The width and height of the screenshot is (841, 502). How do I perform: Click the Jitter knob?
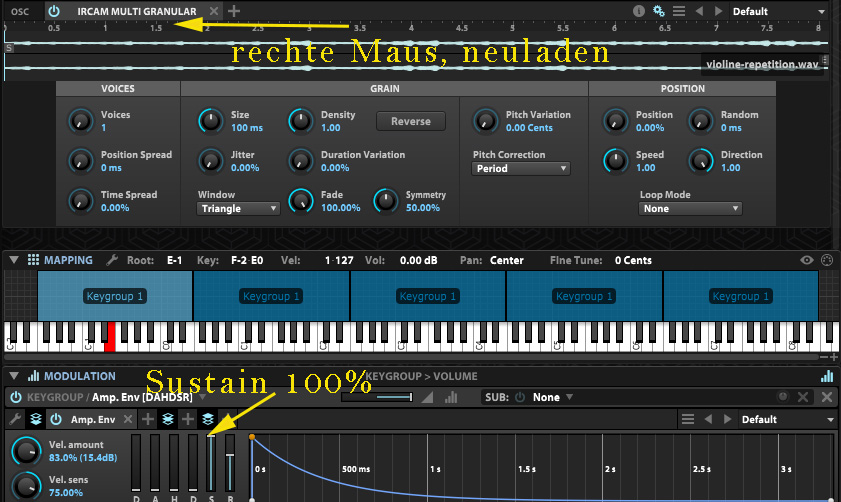[210, 161]
